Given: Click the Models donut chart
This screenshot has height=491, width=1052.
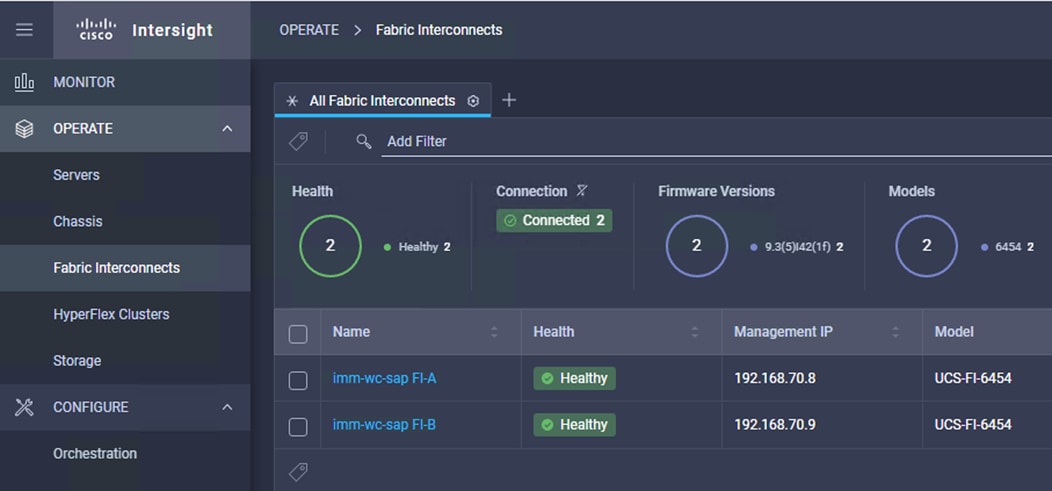Looking at the screenshot, I should 927,246.
